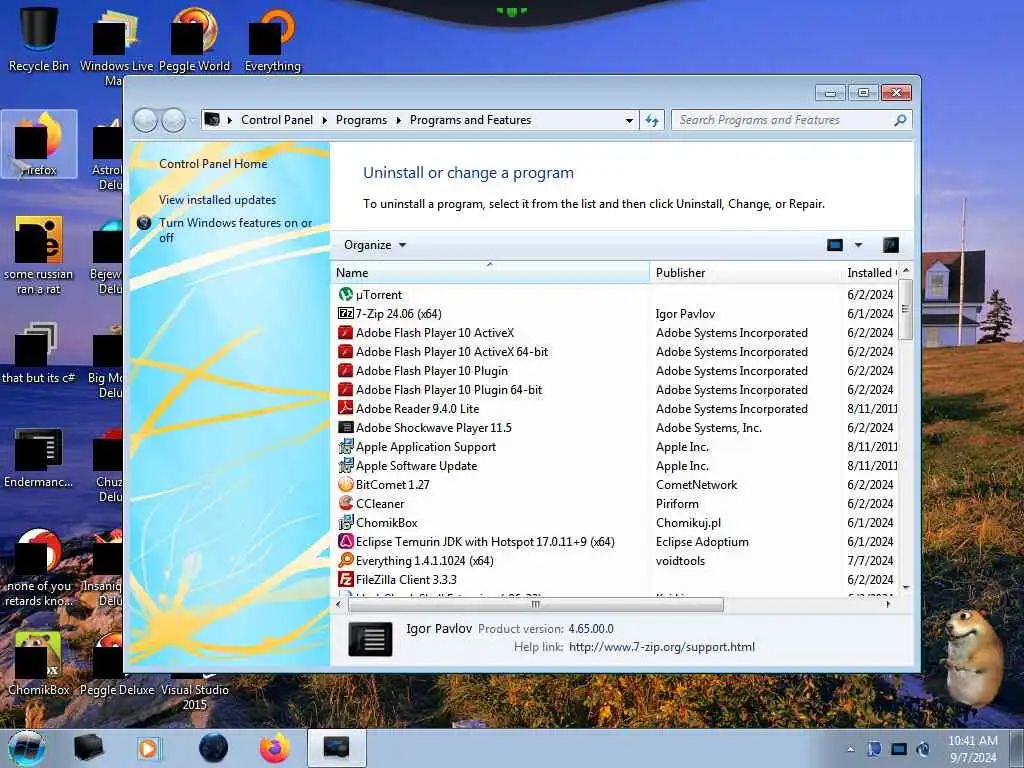This screenshot has height=768, width=1024.
Task: Expand the arrow after Programs breadcrumb
Action: click(x=398, y=120)
